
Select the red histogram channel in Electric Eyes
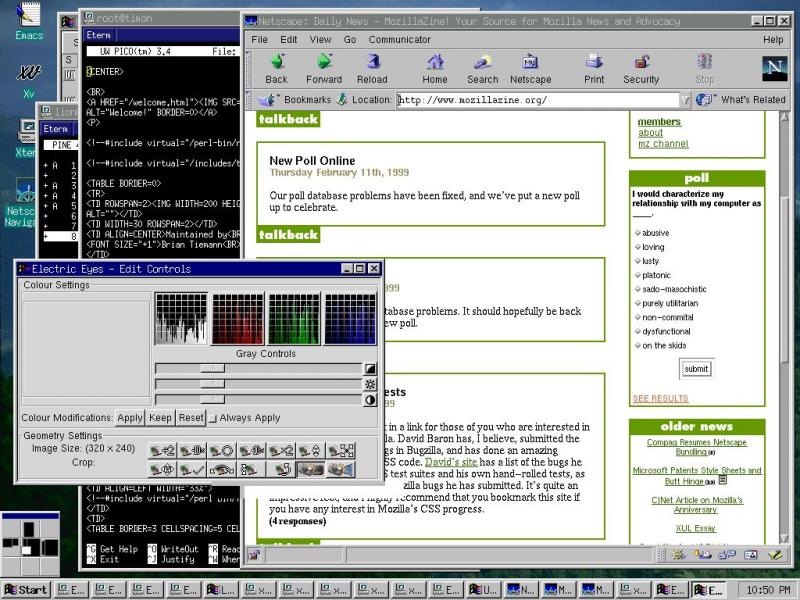pyautogui.click(x=237, y=319)
